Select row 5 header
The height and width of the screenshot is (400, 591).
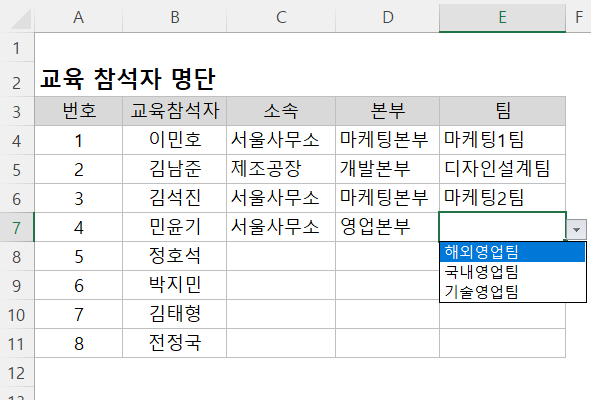click(17, 170)
